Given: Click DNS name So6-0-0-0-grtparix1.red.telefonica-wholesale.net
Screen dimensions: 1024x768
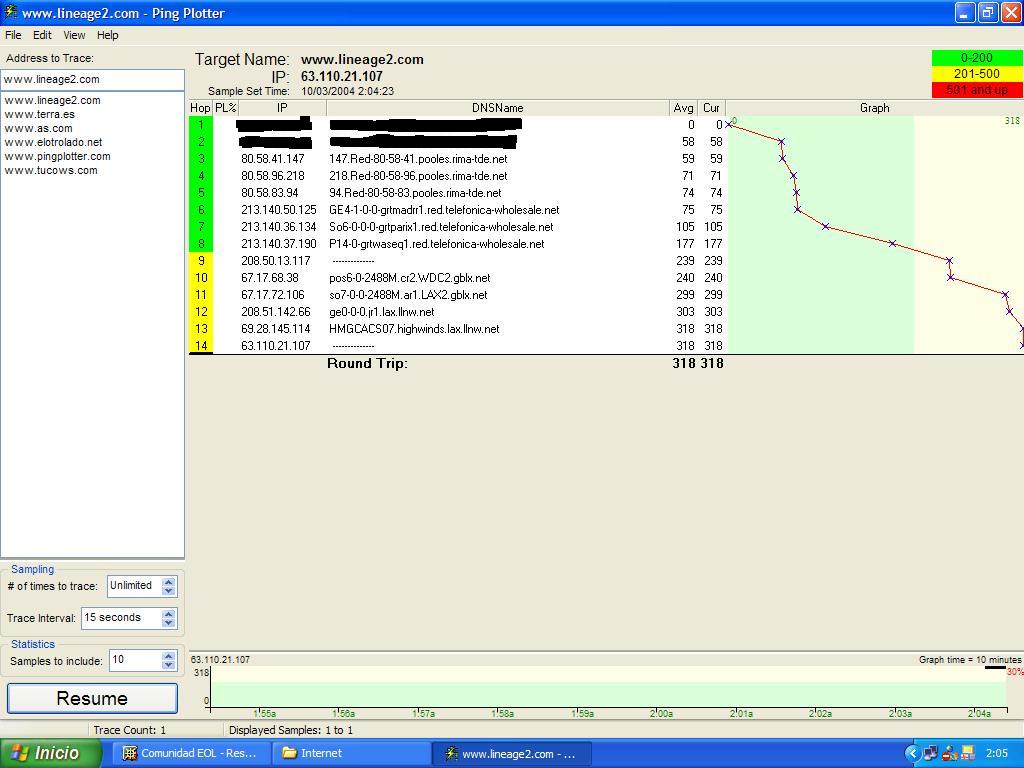Looking at the screenshot, I should point(441,227).
